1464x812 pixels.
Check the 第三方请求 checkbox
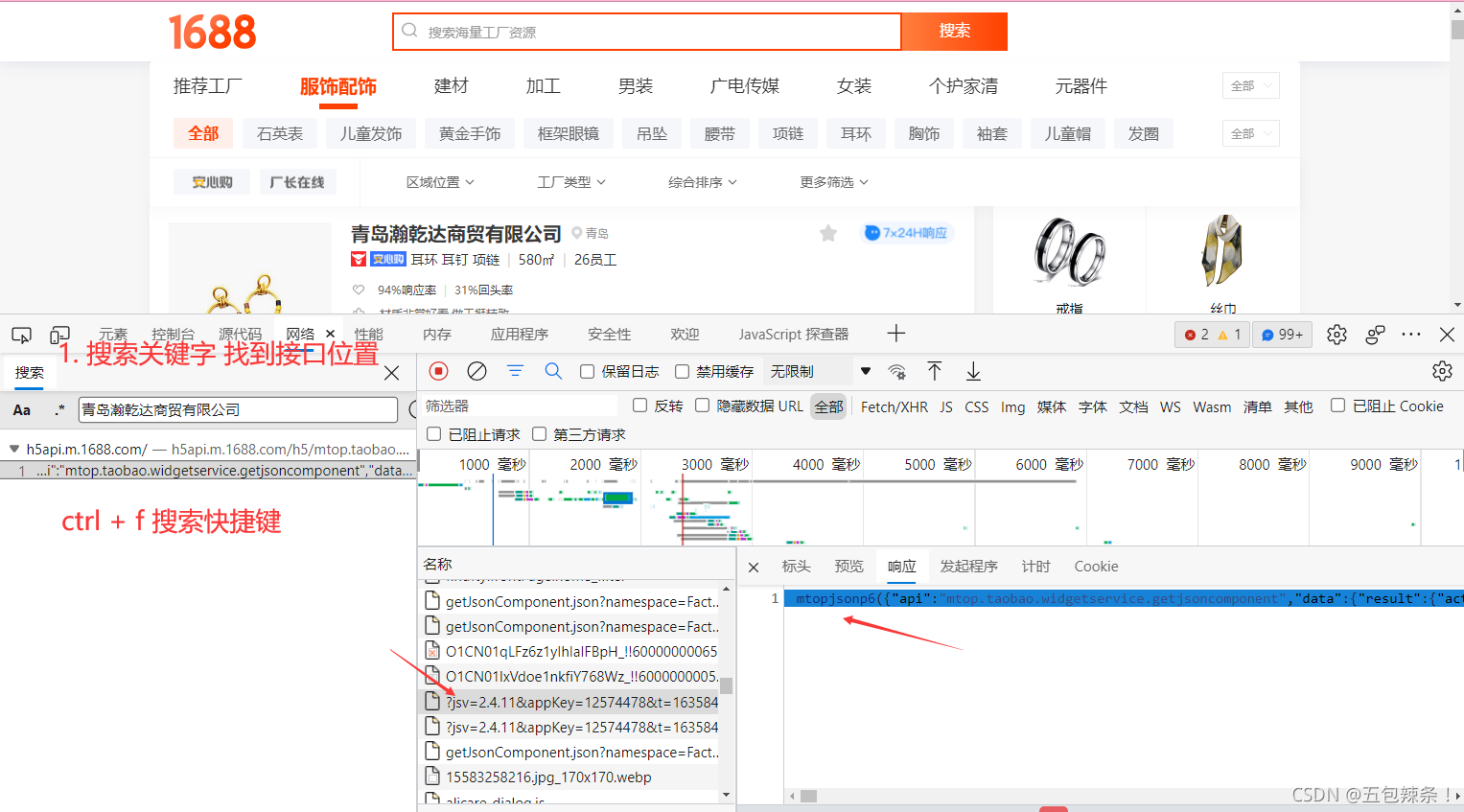click(x=540, y=434)
